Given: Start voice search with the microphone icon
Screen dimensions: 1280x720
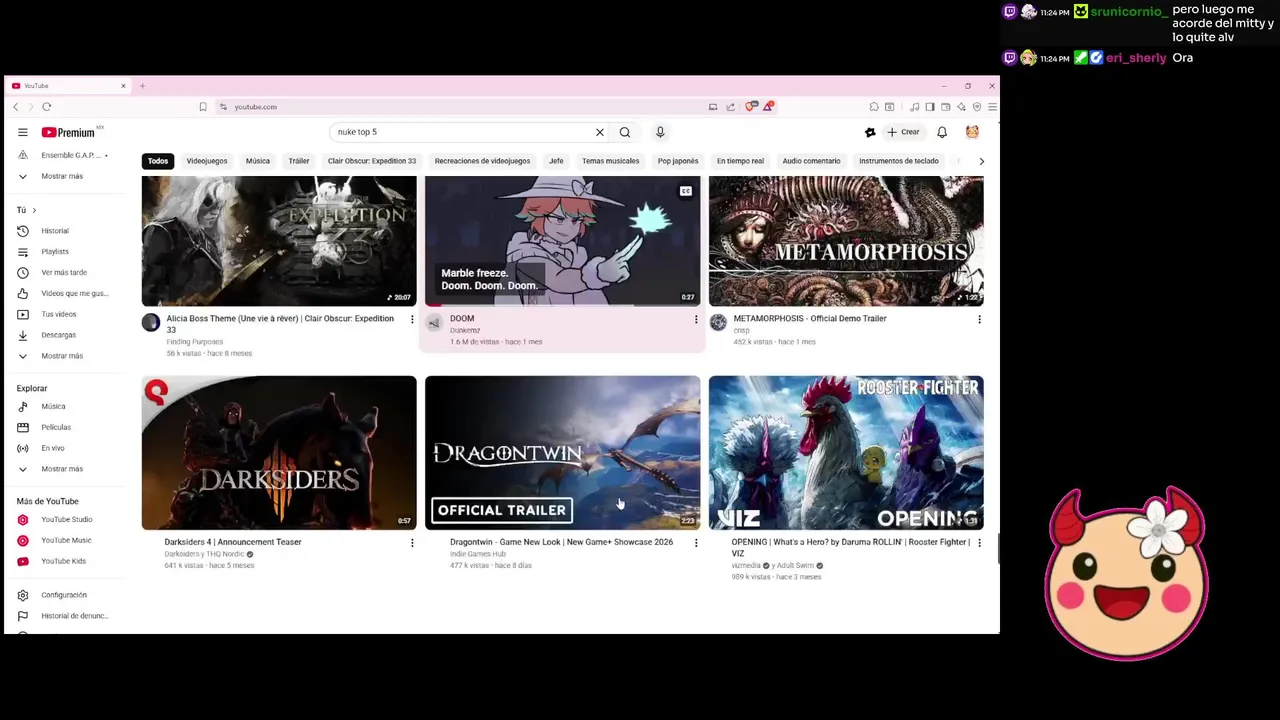Looking at the screenshot, I should (660, 132).
